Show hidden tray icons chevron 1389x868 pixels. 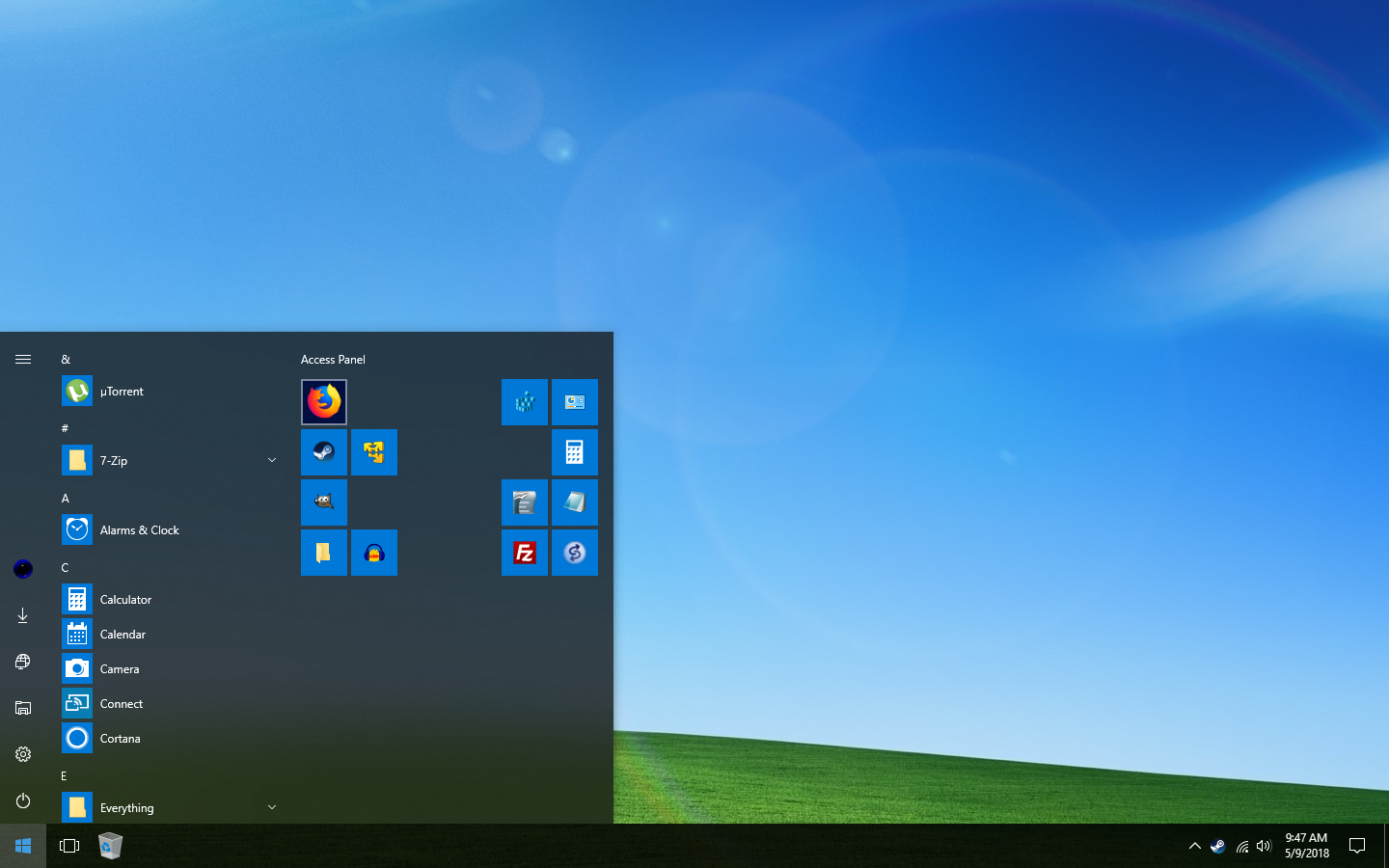(1194, 846)
